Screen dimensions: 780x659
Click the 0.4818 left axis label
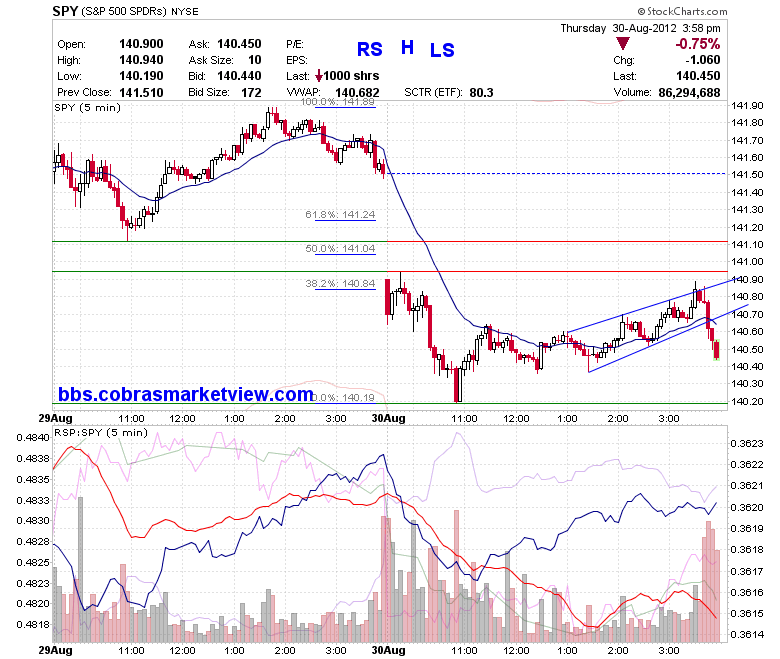pos(33,625)
